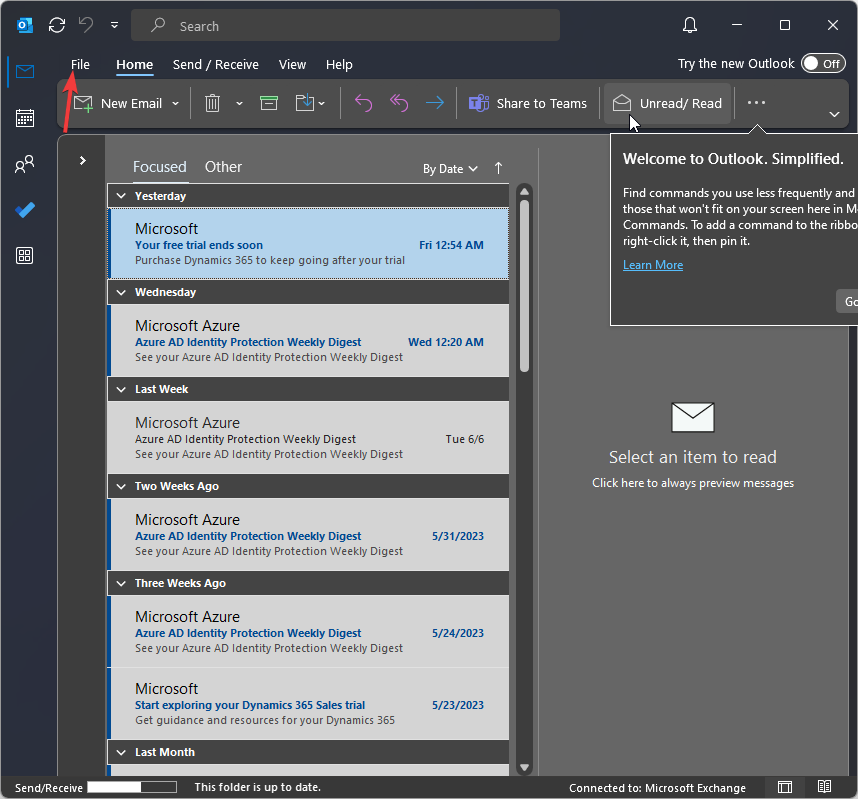Viewport: 858px width, 799px height.
Task: Click the Outlook app logo icon
Action: pyautogui.click(x=25, y=25)
